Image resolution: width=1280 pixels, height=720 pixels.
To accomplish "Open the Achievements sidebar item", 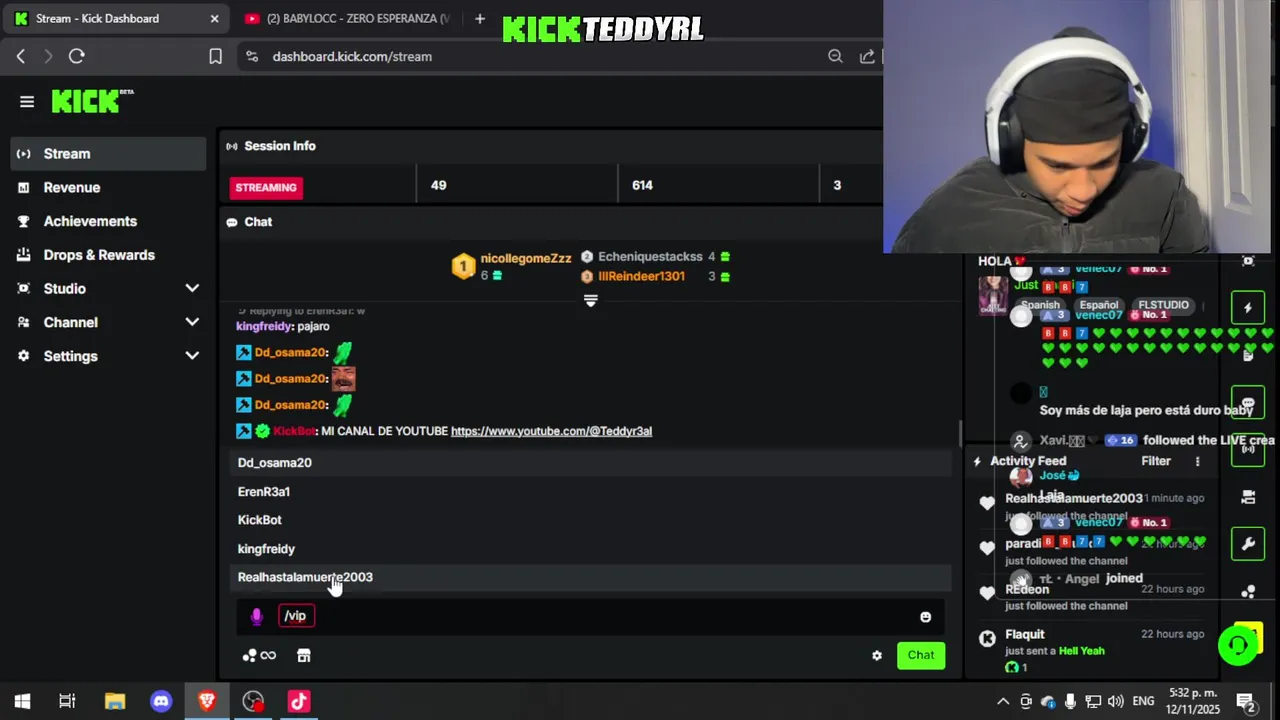I will pos(108,221).
